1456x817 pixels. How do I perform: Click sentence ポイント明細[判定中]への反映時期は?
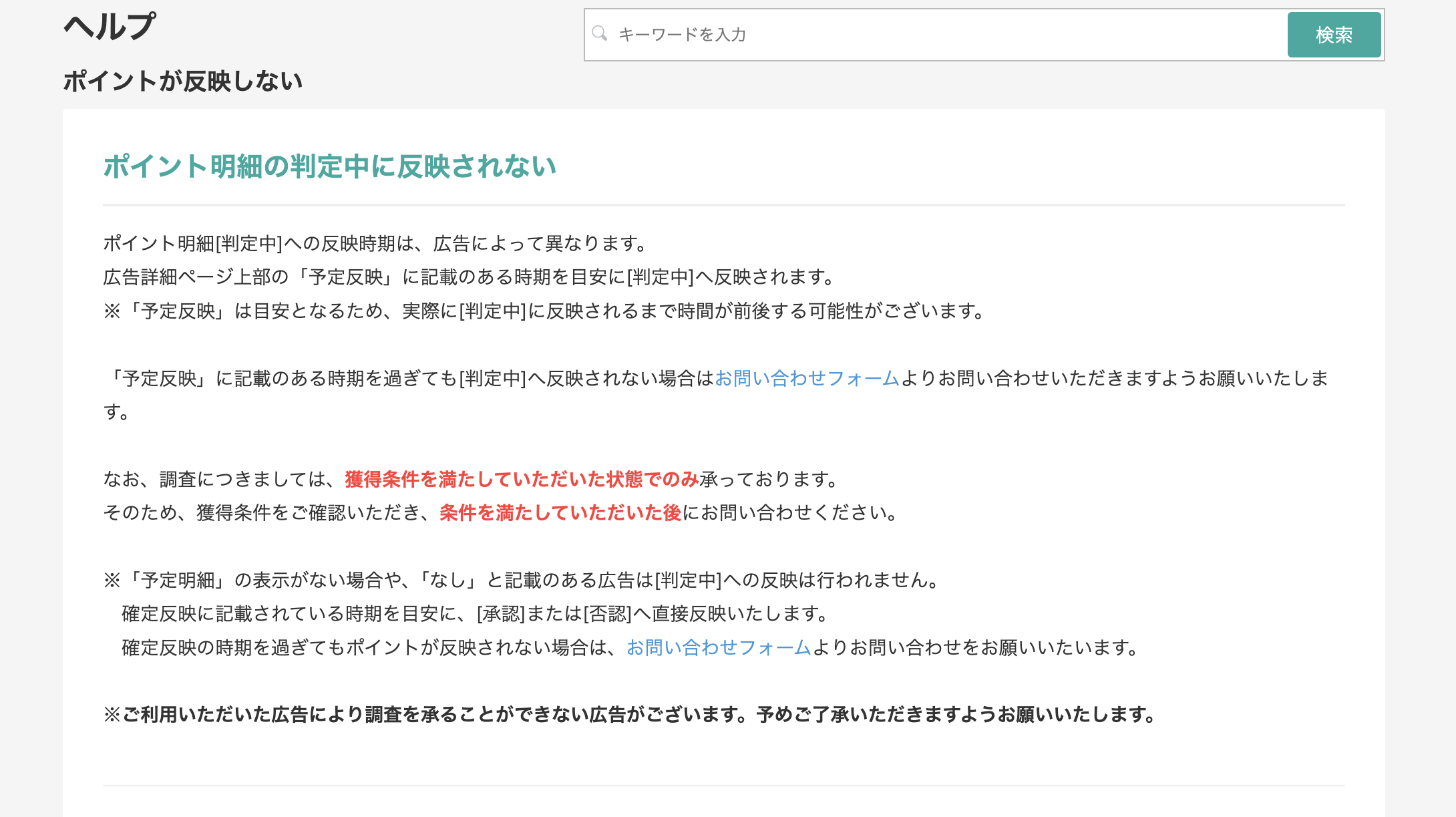(374, 243)
